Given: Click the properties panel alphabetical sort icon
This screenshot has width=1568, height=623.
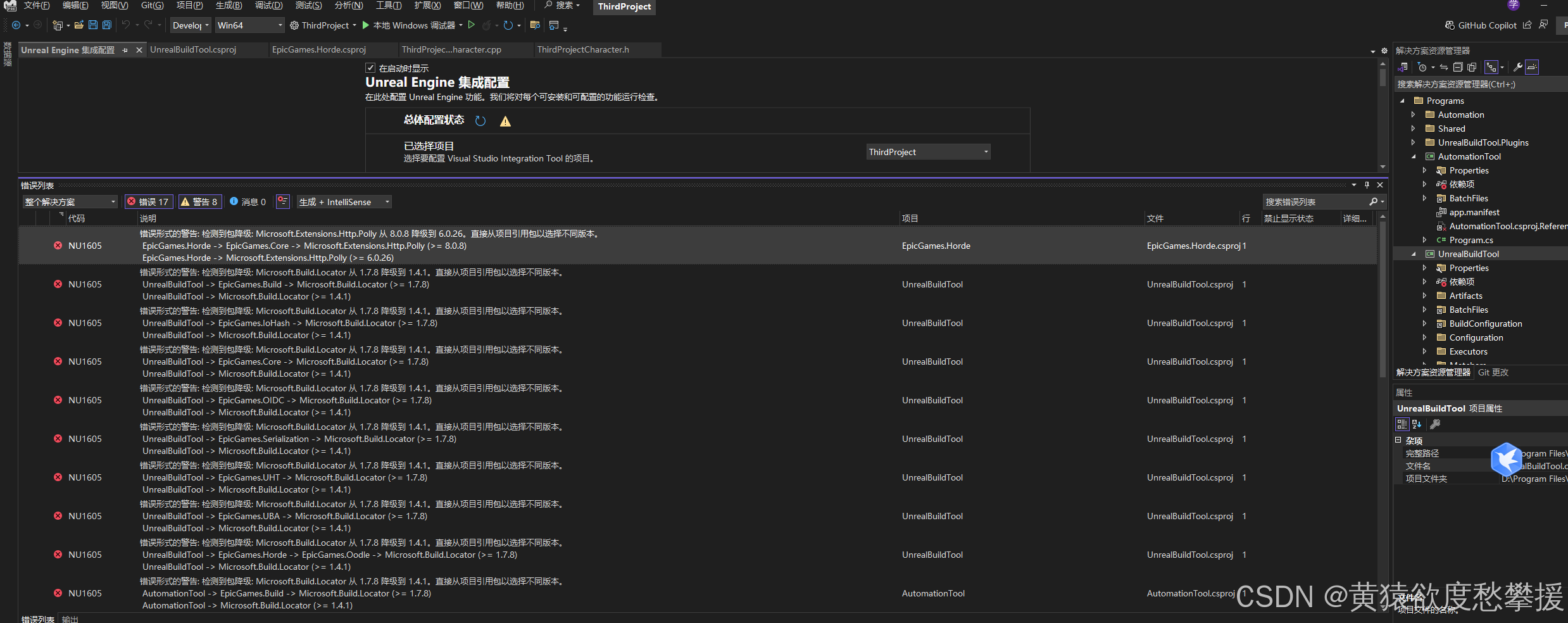Looking at the screenshot, I should click(1417, 424).
